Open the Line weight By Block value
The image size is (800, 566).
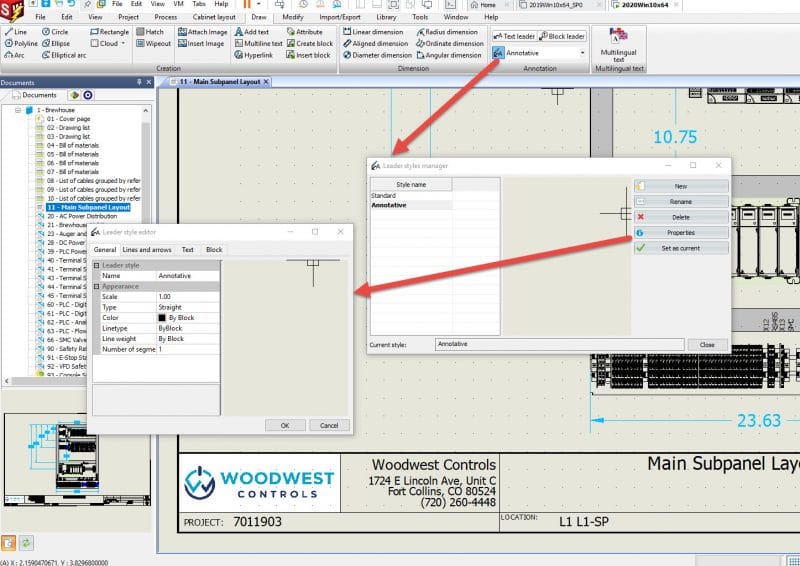(x=188, y=339)
